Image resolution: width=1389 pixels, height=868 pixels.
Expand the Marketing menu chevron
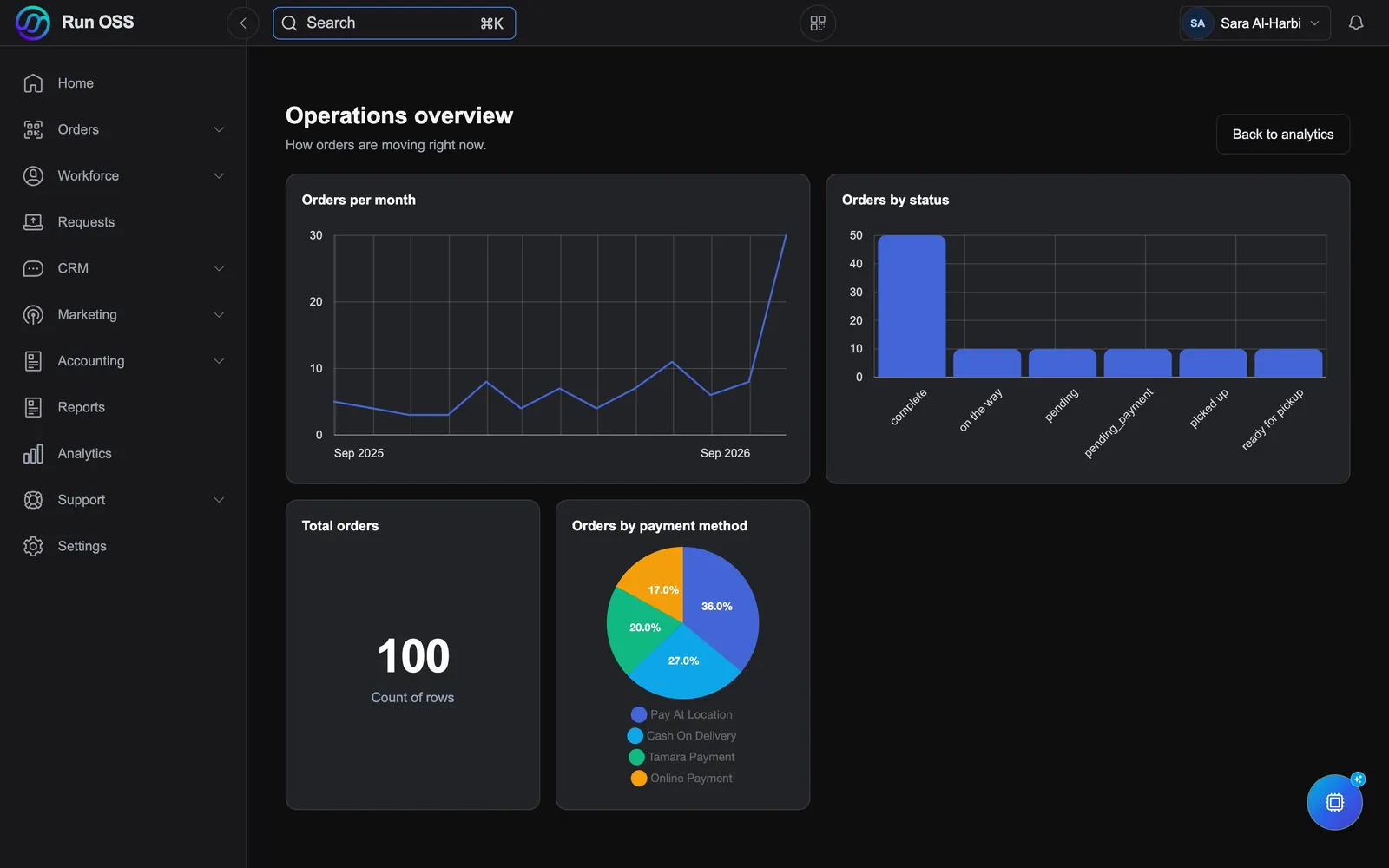click(x=219, y=314)
